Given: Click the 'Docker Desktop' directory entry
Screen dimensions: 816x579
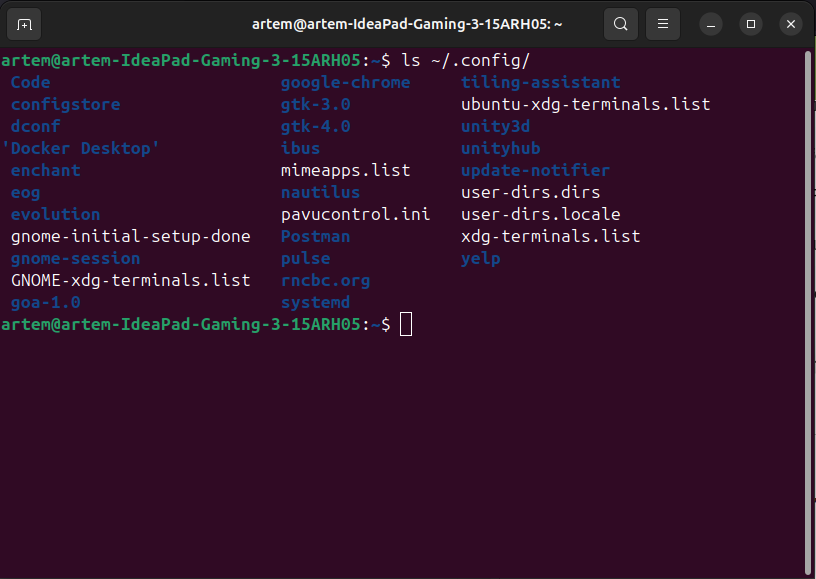Looking at the screenshot, I should 81,148.
